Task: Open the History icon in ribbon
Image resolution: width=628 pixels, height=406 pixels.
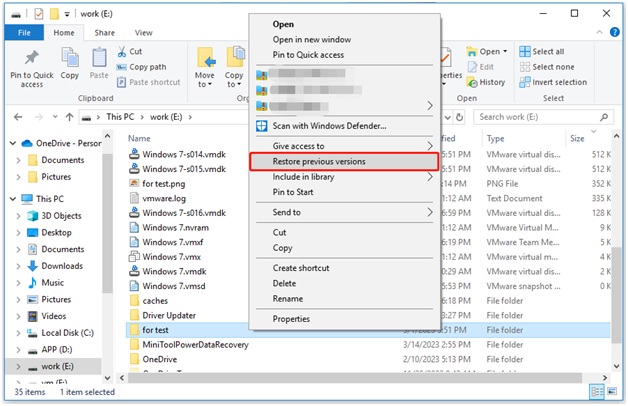Action: (x=471, y=82)
